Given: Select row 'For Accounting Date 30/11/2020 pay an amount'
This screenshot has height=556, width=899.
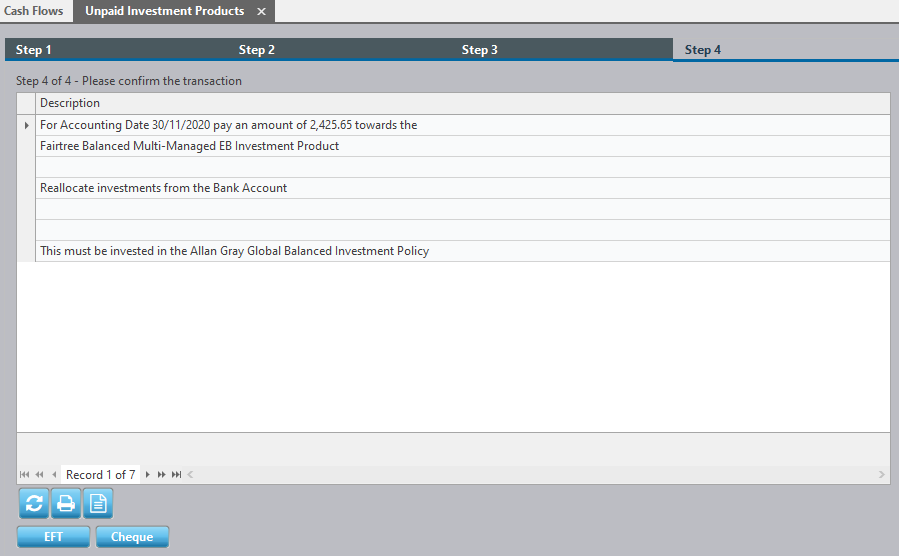Looking at the screenshot, I should click(462, 125).
